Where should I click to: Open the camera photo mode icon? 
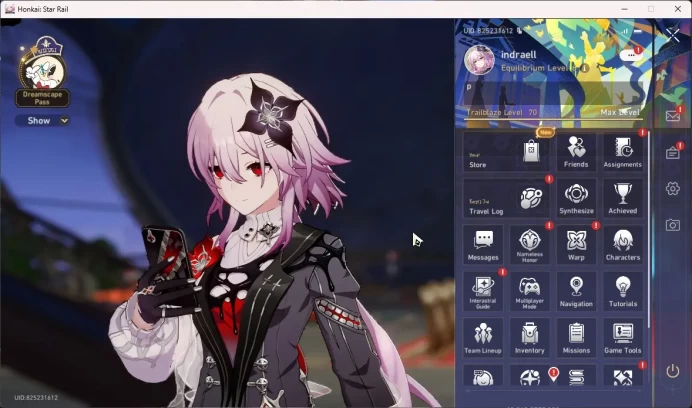click(x=673, y=225)
